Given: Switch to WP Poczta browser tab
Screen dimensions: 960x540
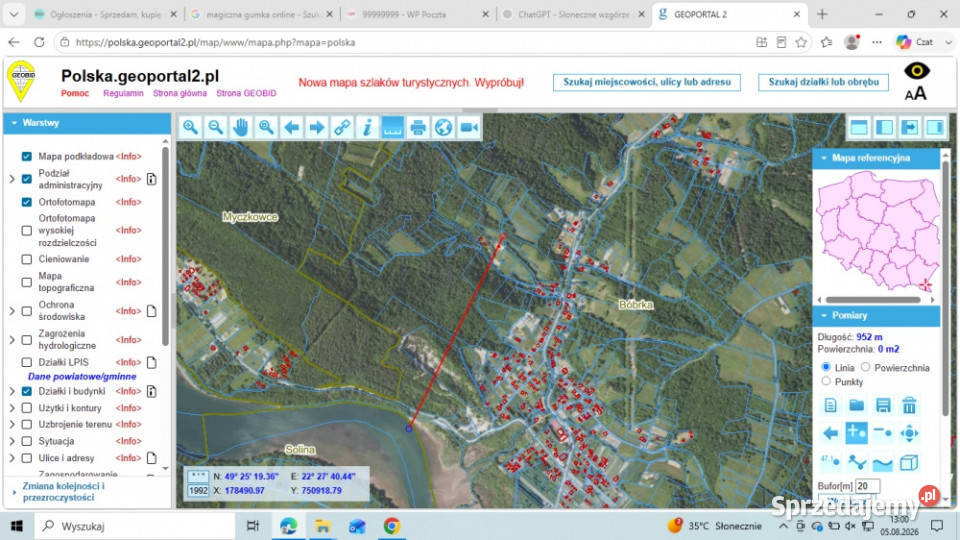Looking at the screenshot, I should (416, 14).
